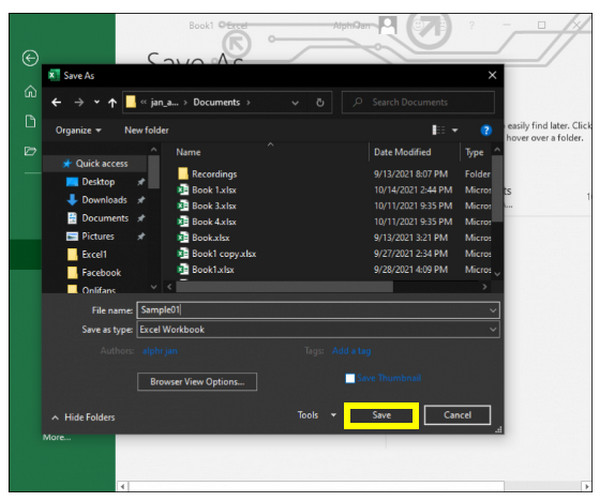Refresh the Documents folder view
Viewport: 600px width, 502px height.
click(x=320, y=102)
